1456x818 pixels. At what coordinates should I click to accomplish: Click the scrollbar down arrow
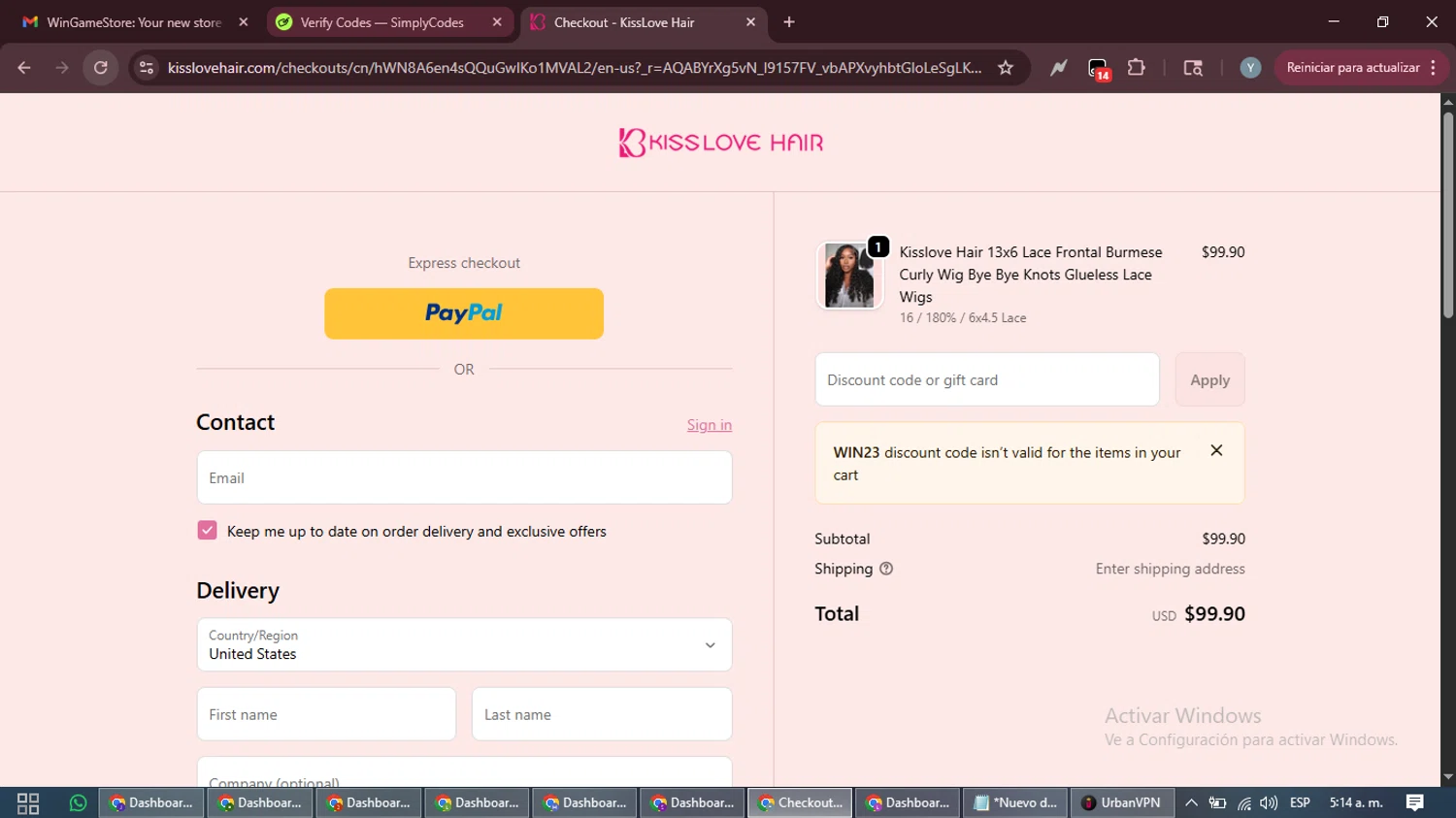click(1447, 777)
